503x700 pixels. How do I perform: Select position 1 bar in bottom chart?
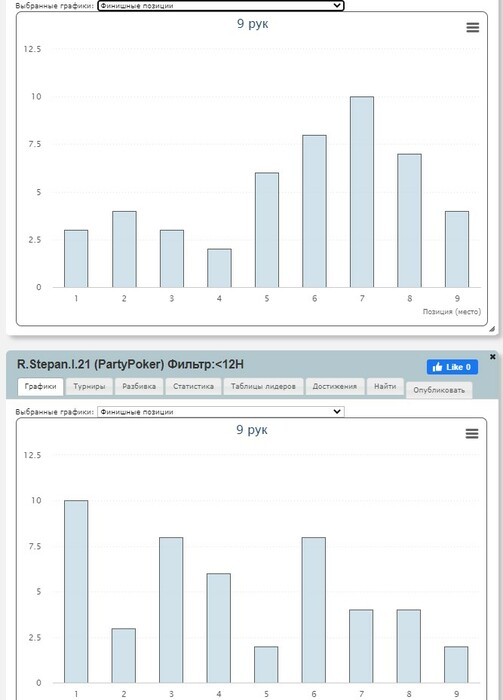[76, 592]
